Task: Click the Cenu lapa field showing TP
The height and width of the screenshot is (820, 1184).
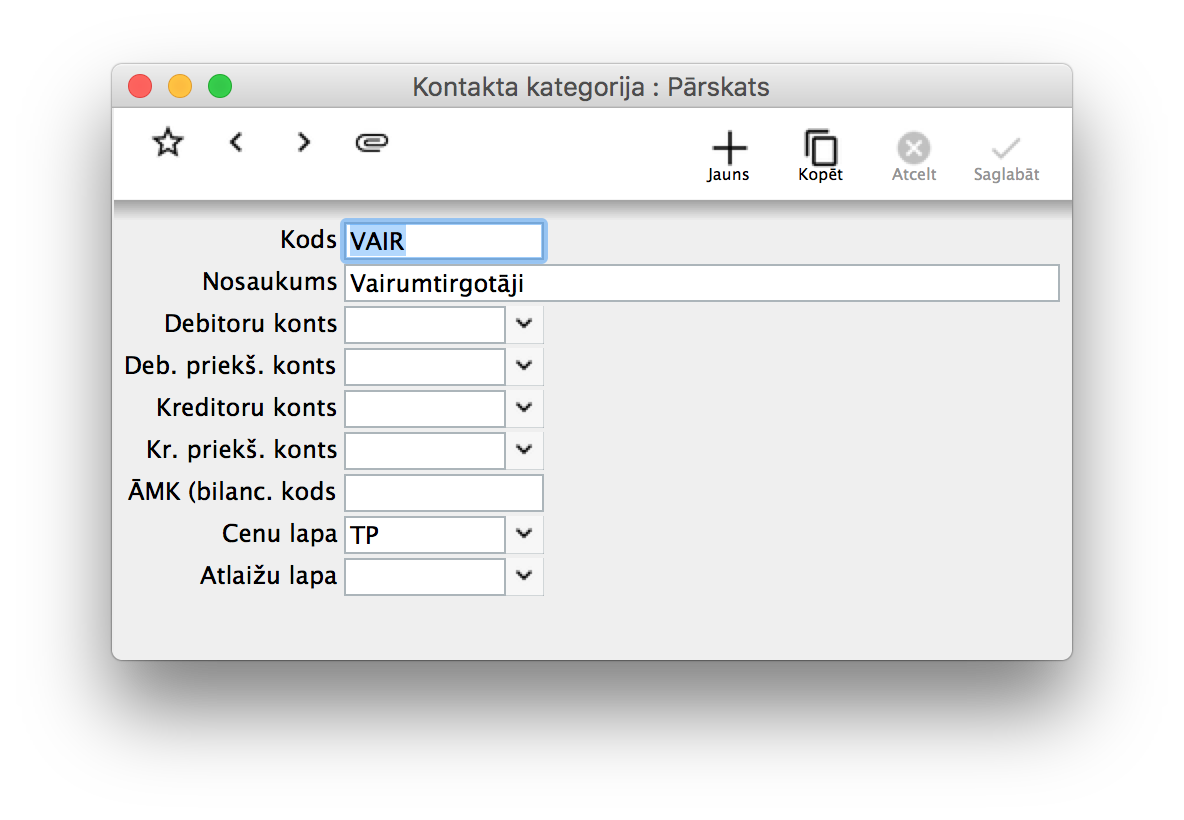Action: pyautogui.click(x=425, y=535)
